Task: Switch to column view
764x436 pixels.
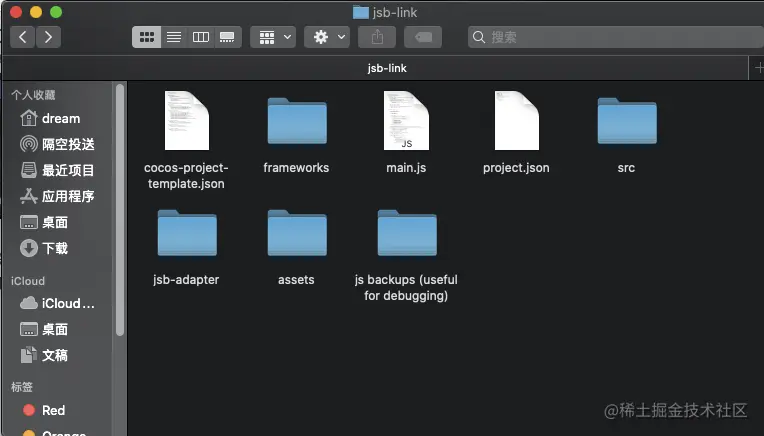Action: [201, 37]
